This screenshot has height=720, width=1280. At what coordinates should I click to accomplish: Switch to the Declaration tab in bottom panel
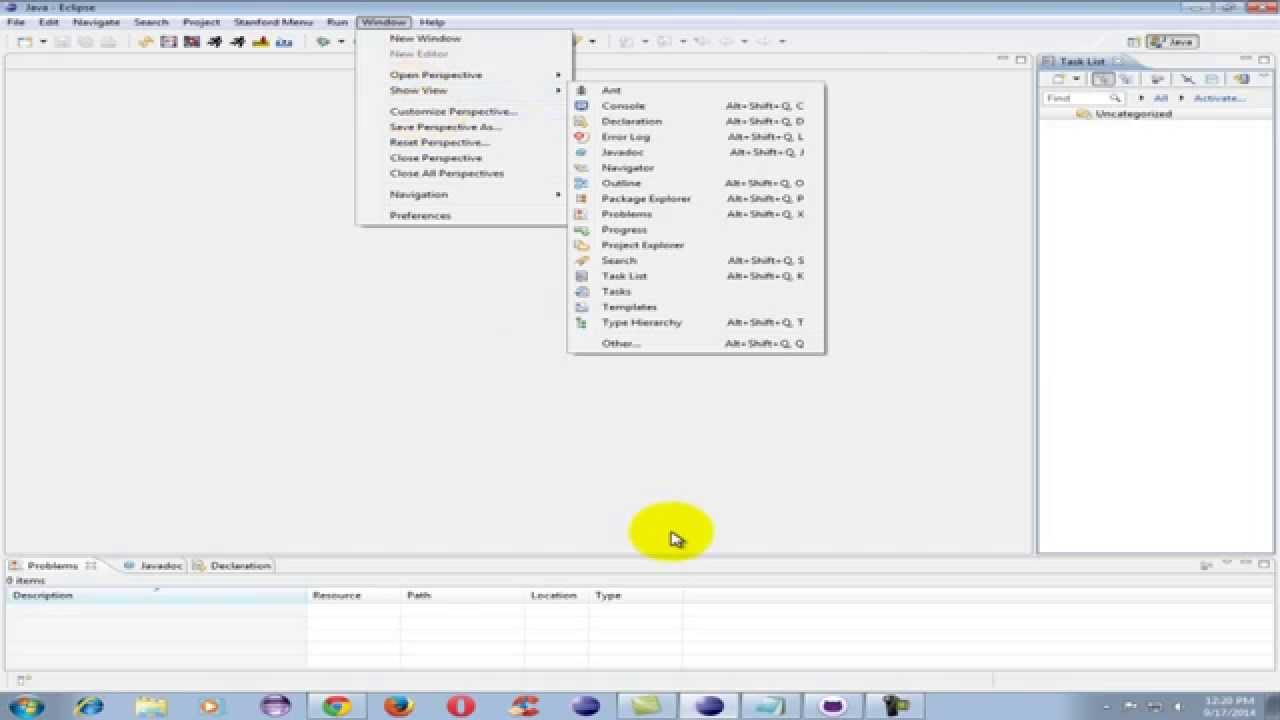point(233,565)
